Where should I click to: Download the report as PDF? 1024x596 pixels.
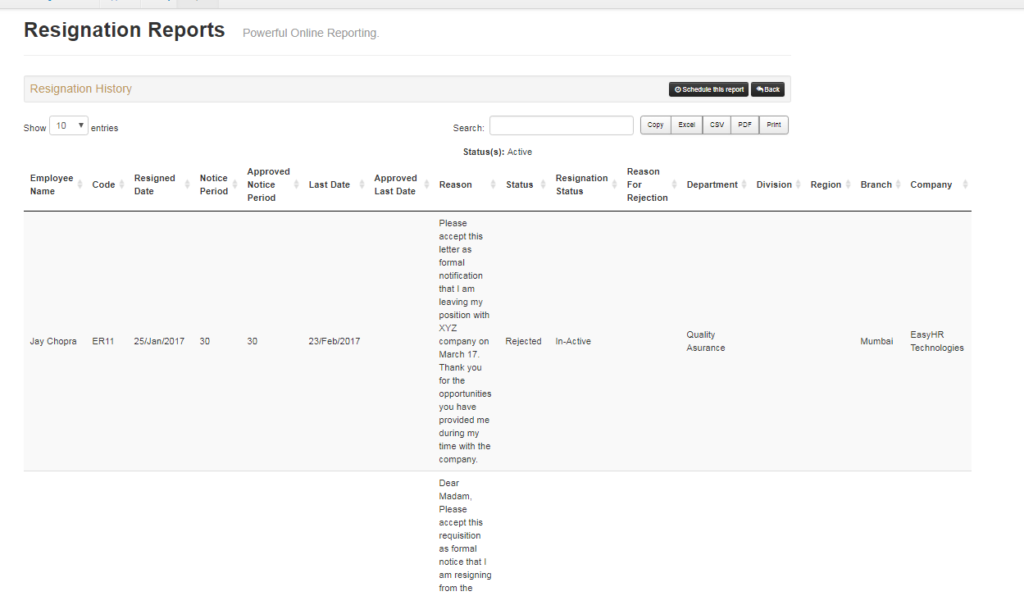(x=744, y=124)
